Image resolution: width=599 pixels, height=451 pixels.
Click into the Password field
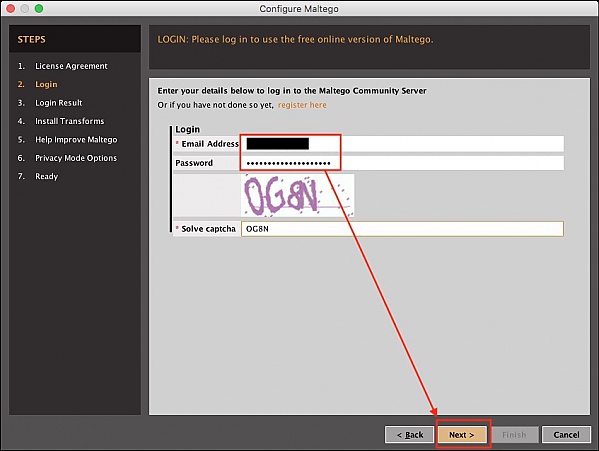[x=402, y=163]
